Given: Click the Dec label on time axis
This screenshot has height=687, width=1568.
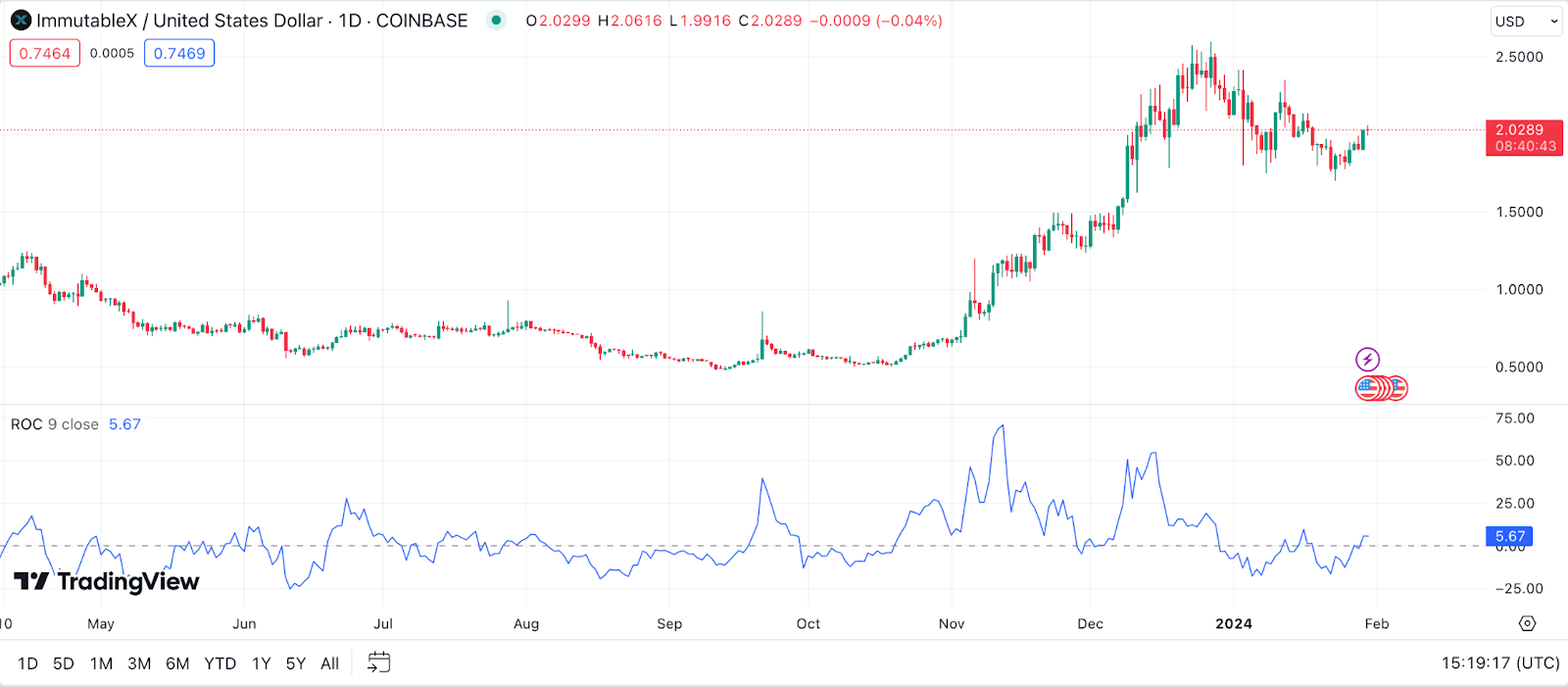Looking at the screenshot, I should click(1091, 623).
